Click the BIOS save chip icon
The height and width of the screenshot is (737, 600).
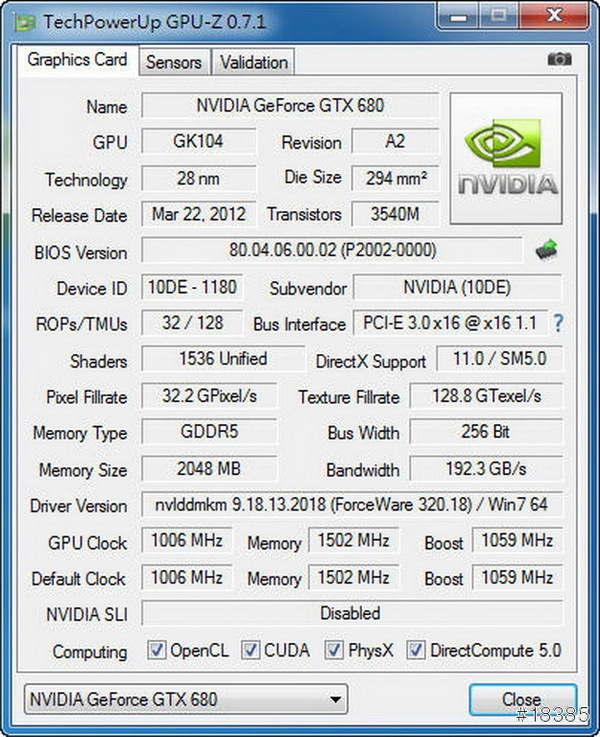click(x=547, y=250)
